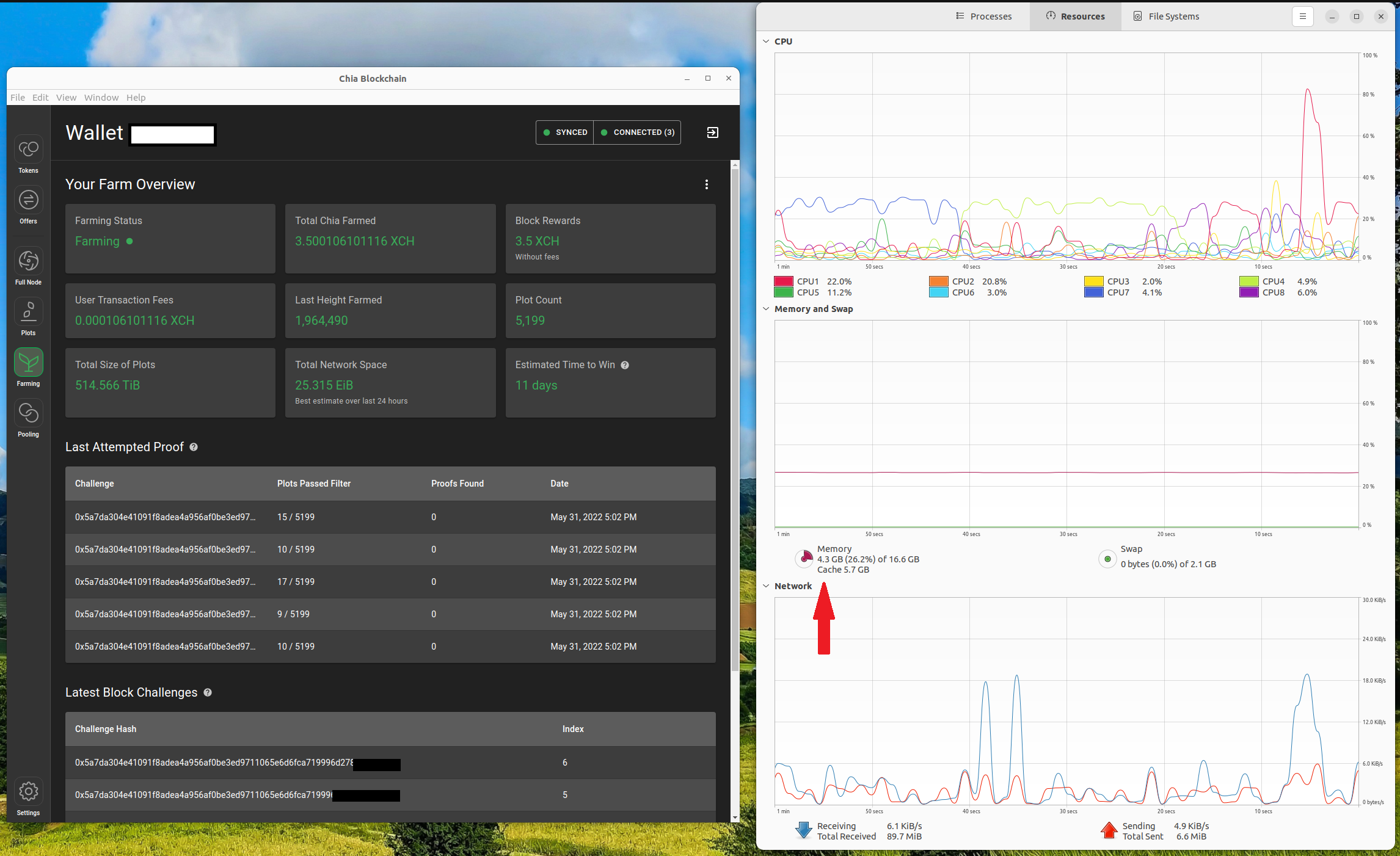This screenshot has height=856, width=1400.
Task: Click the challenge hash row with index 6
Action: (x=390, y=763)
